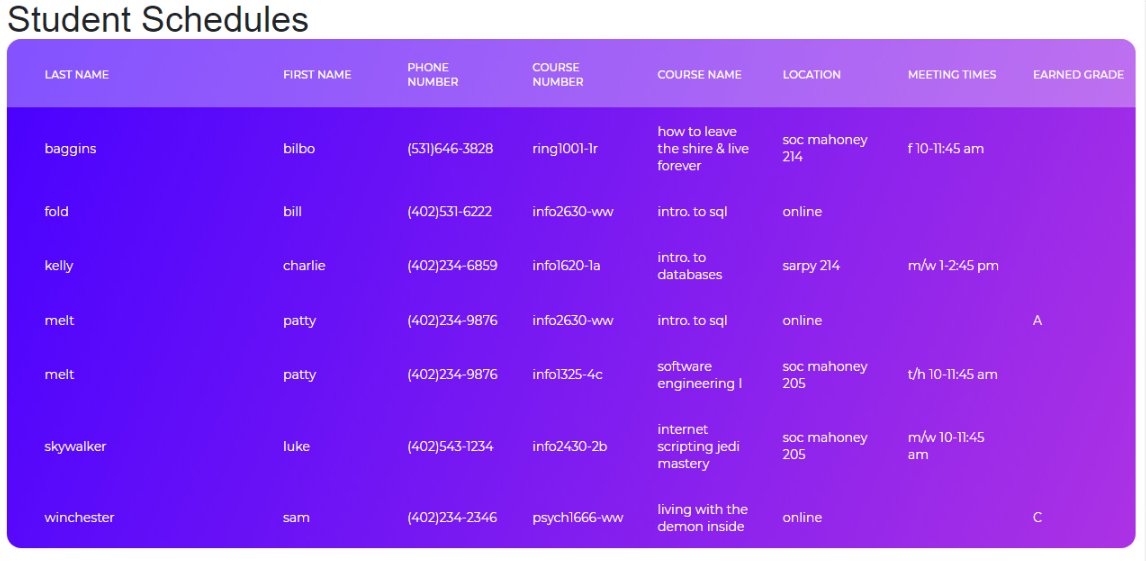Image resolution: width=1146 pixels, height=561 pixels.
Task: Click the EARNED GRADE column header
Action: [x=1078, y=75]
